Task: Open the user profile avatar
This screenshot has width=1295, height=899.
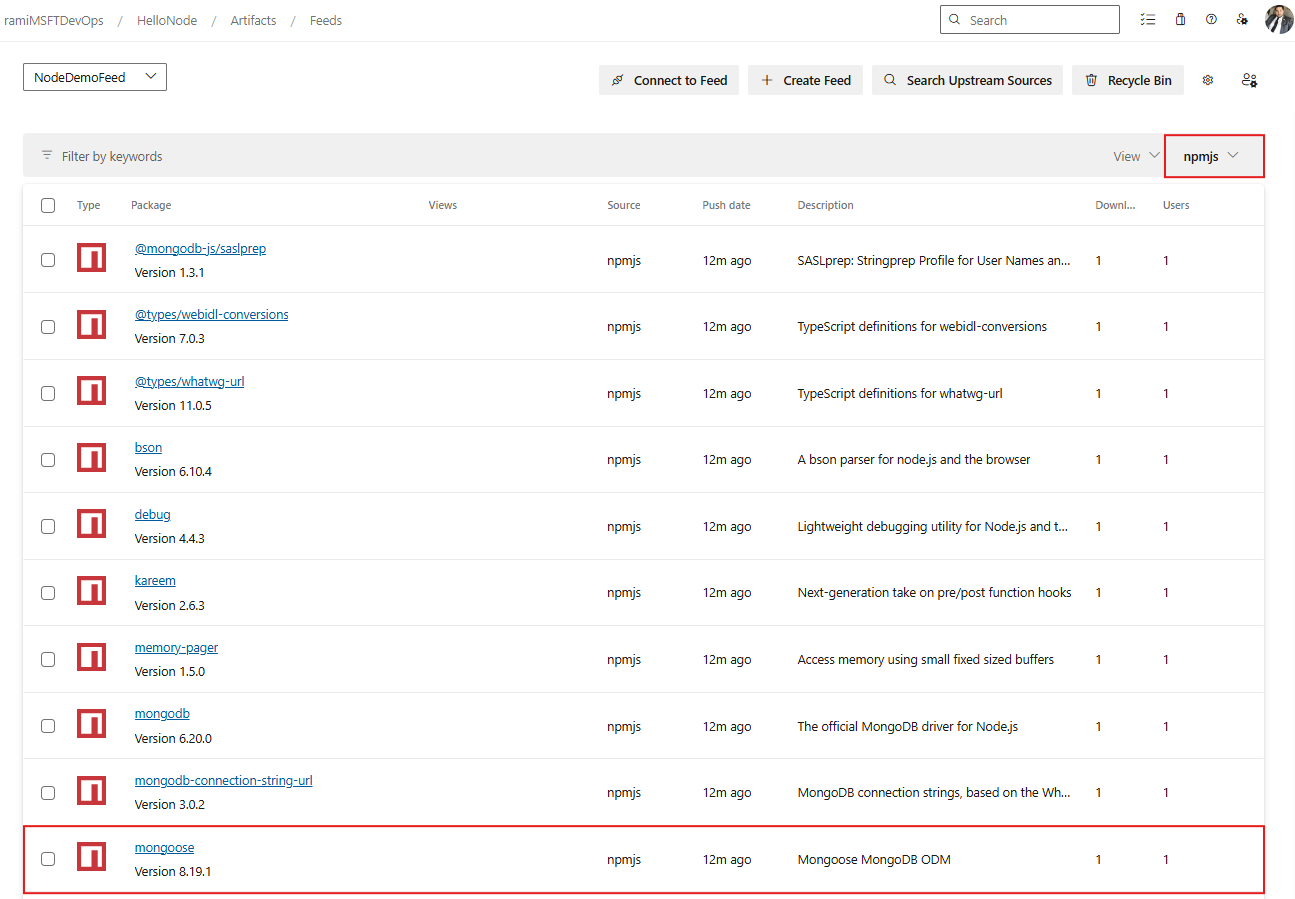Action: (1278, 20)
